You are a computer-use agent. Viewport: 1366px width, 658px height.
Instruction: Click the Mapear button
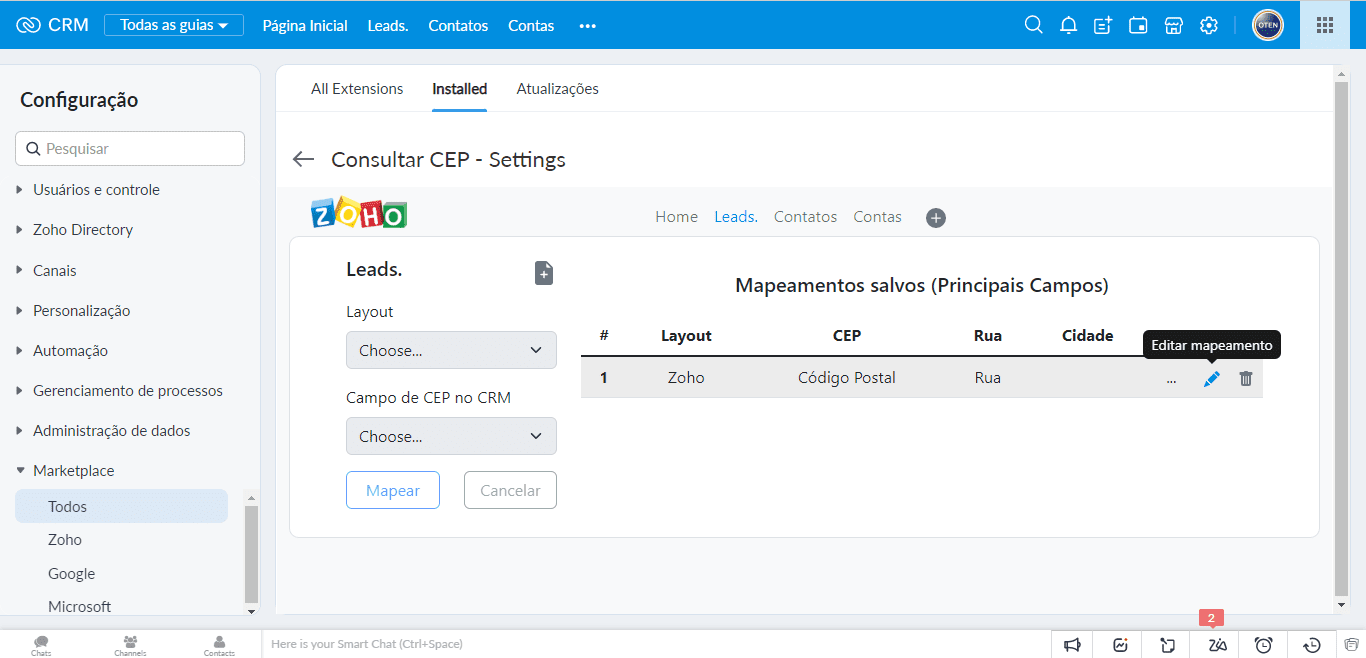point(393,490)
